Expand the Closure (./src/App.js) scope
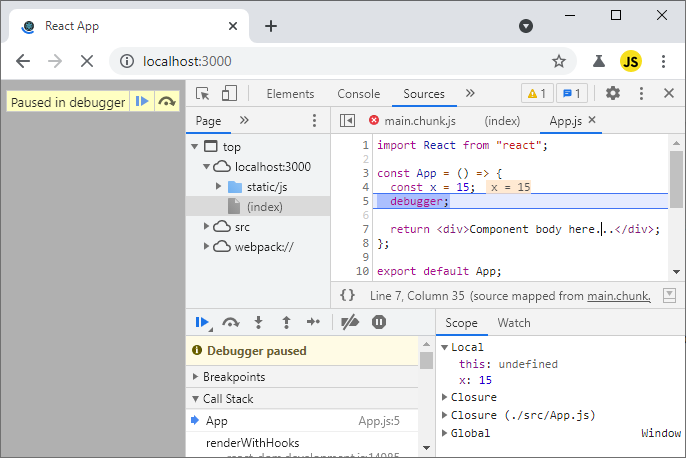686x458 pixels. point(444,415)
